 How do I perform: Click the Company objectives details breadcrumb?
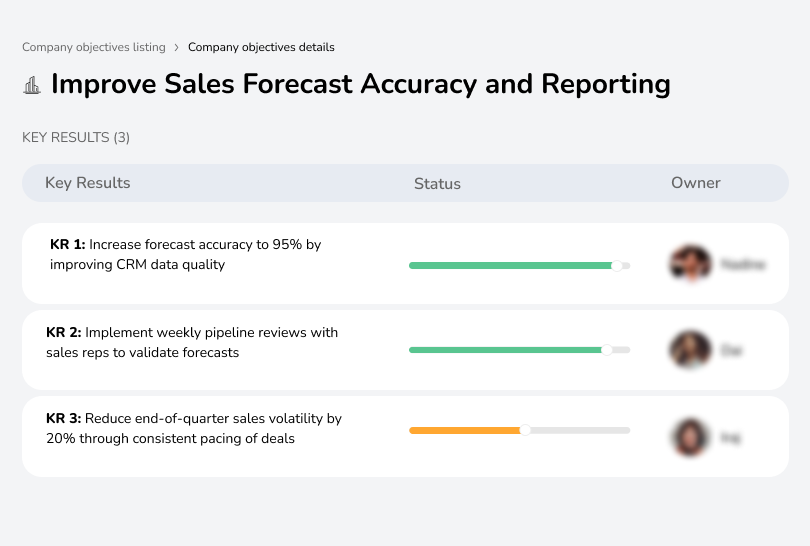click(x=261, y=47)
